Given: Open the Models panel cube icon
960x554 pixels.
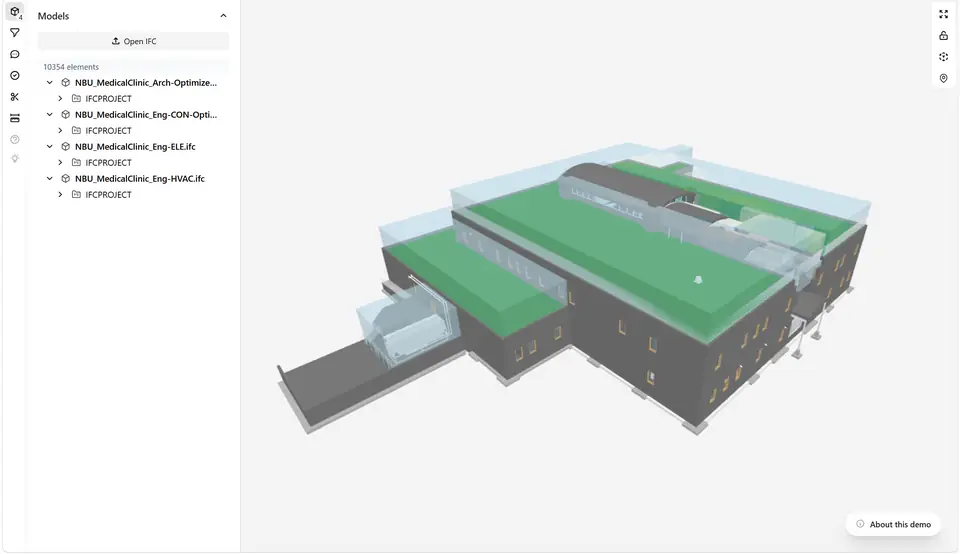Looking at the screenshot, I should [x=15, y=12].
